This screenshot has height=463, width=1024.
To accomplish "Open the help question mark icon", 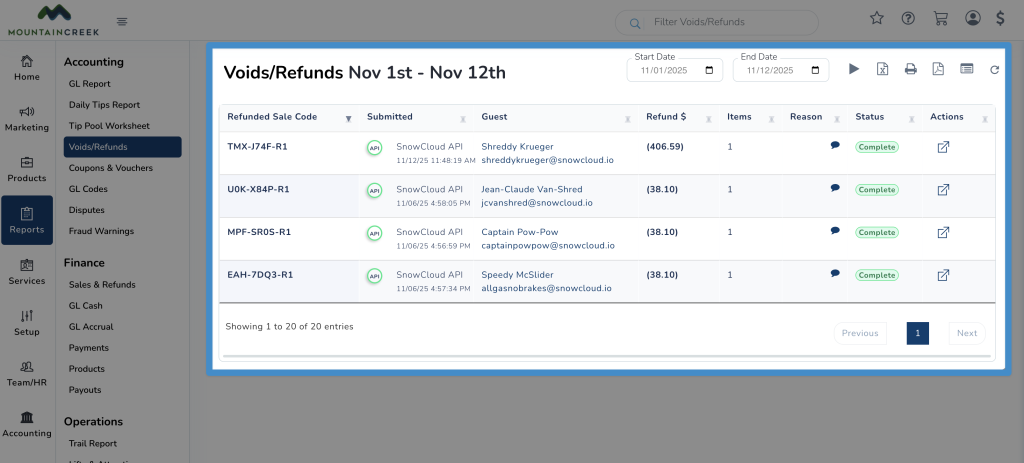I will (x=908, y=18).
